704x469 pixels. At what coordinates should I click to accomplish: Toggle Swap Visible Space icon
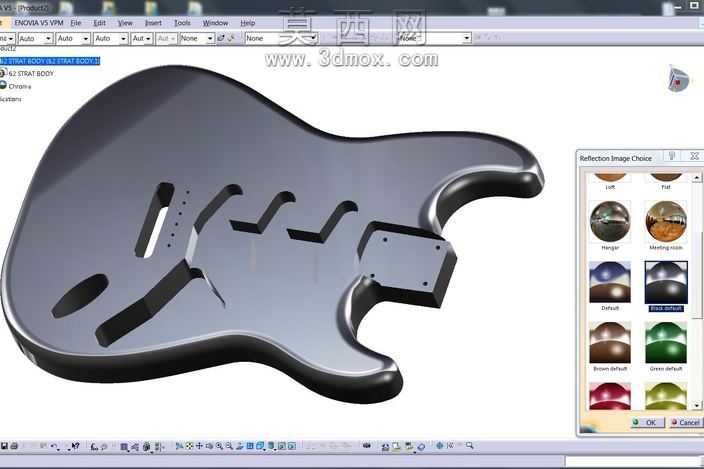pos(292,446)
